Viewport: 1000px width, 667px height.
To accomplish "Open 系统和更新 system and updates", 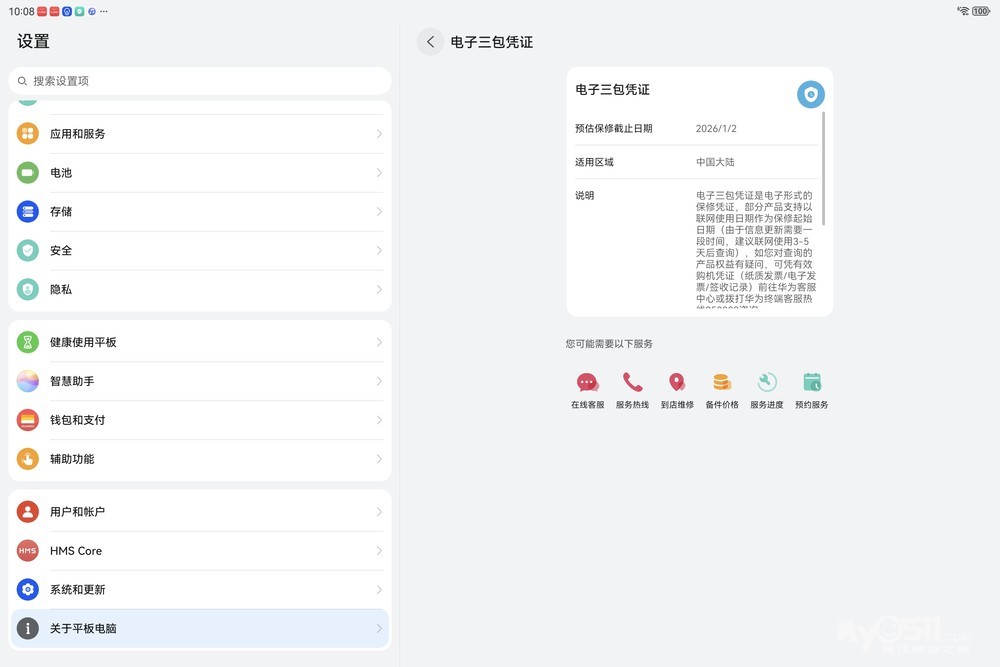I will pos(200,590).
